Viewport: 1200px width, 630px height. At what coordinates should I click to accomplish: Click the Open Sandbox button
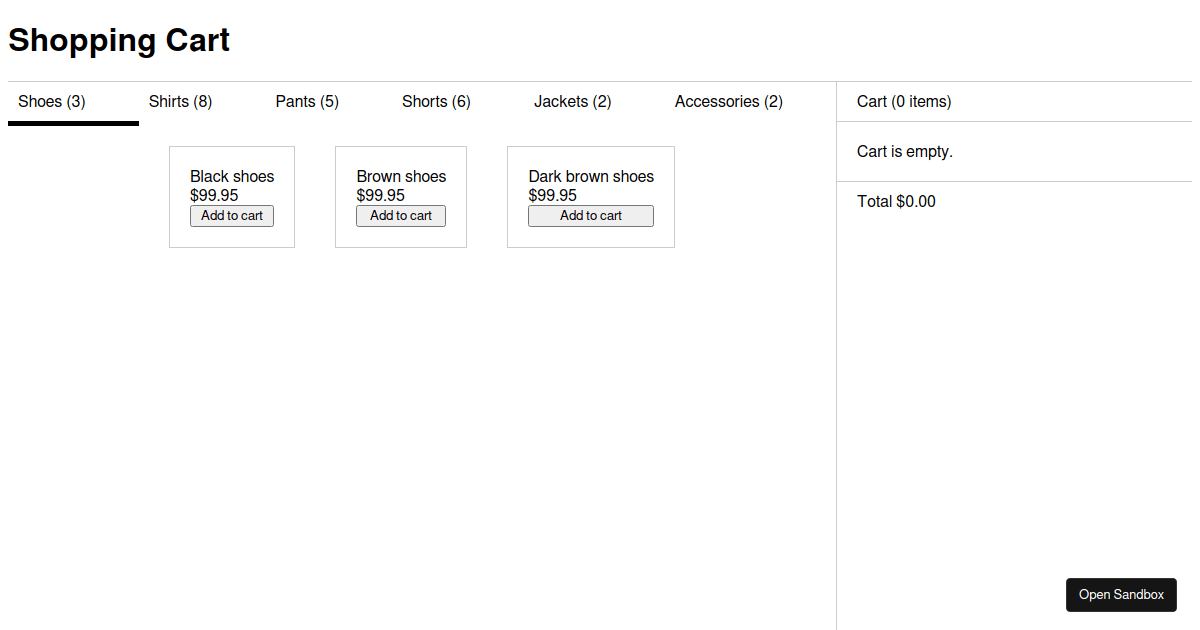1121,595
